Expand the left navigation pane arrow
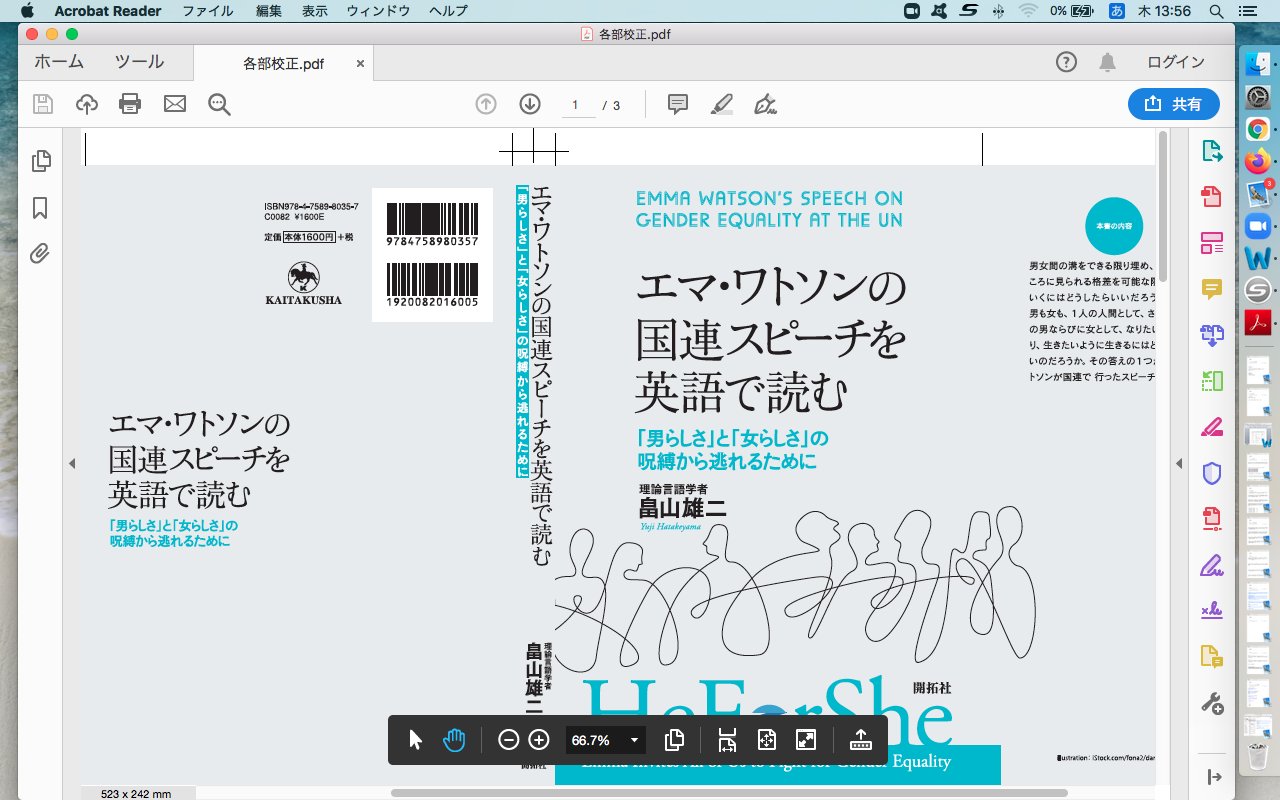 pyautogui.click(x=72, y=463)
